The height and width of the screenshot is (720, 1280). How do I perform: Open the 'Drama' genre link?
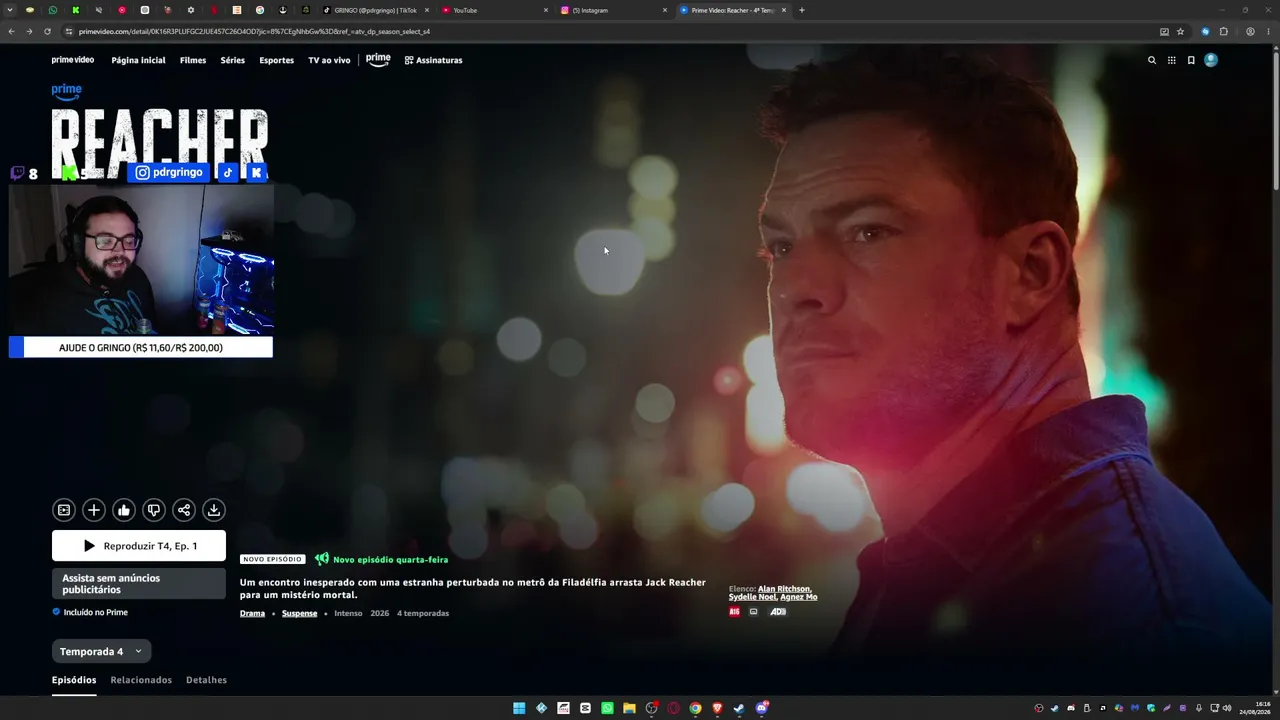click(252, 613)
